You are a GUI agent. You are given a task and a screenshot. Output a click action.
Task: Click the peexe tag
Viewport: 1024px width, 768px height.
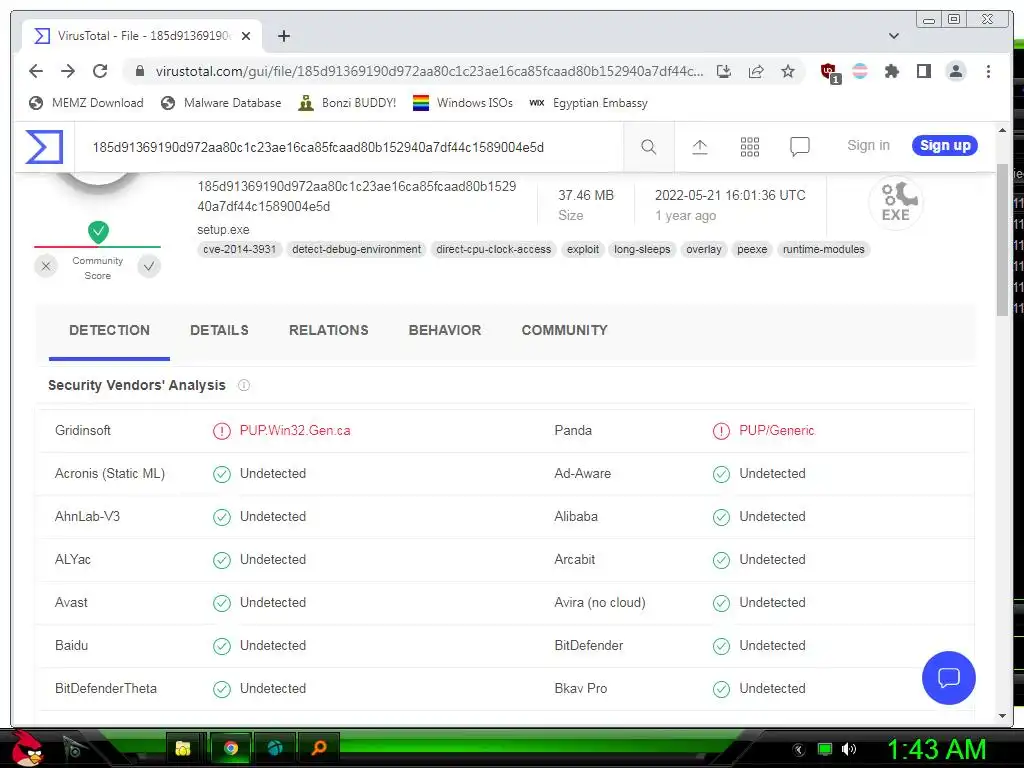click(752, 249)
